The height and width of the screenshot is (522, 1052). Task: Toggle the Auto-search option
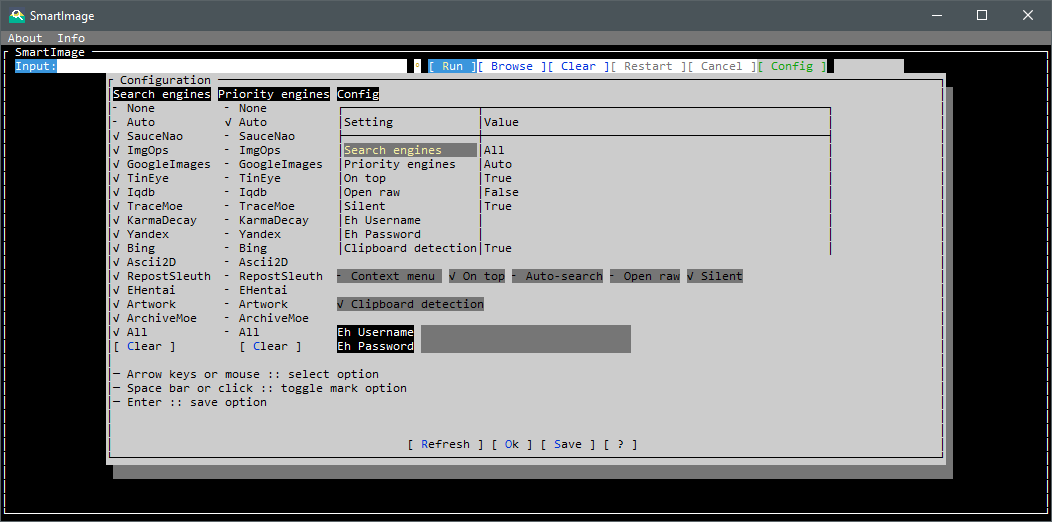(557, 276)
